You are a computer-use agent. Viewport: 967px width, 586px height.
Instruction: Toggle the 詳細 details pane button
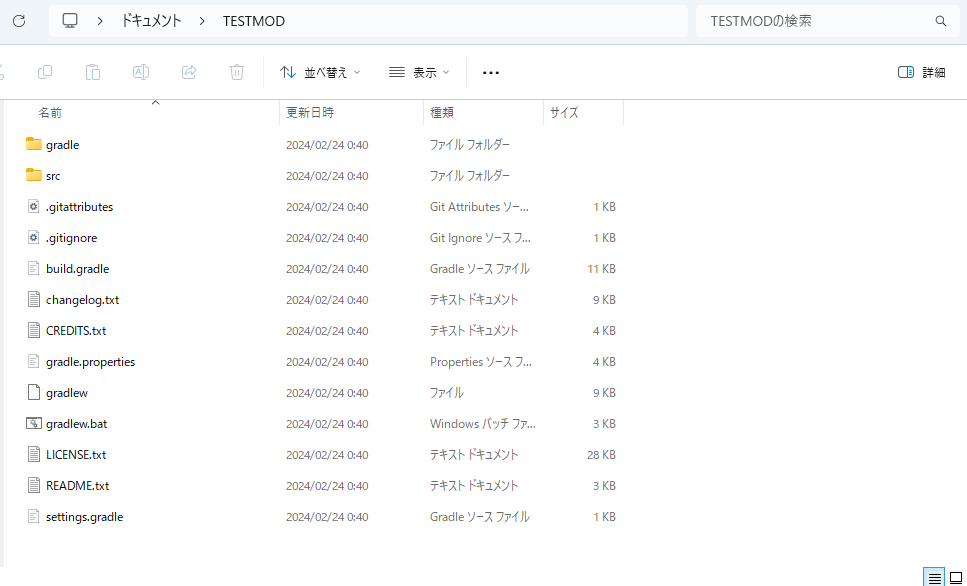pos(922,72)
